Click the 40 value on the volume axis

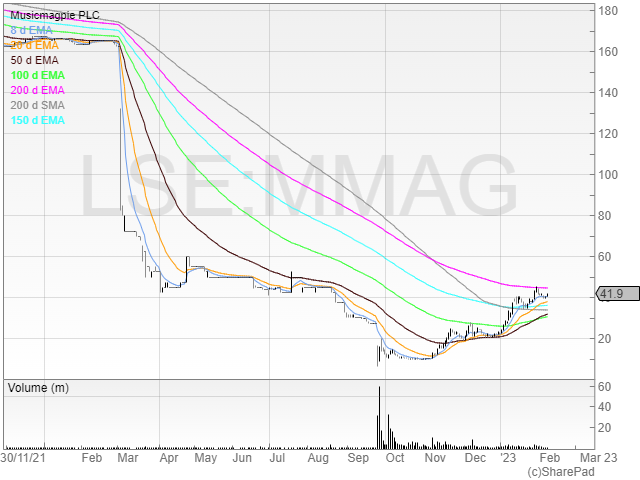(x=605, y=407)
